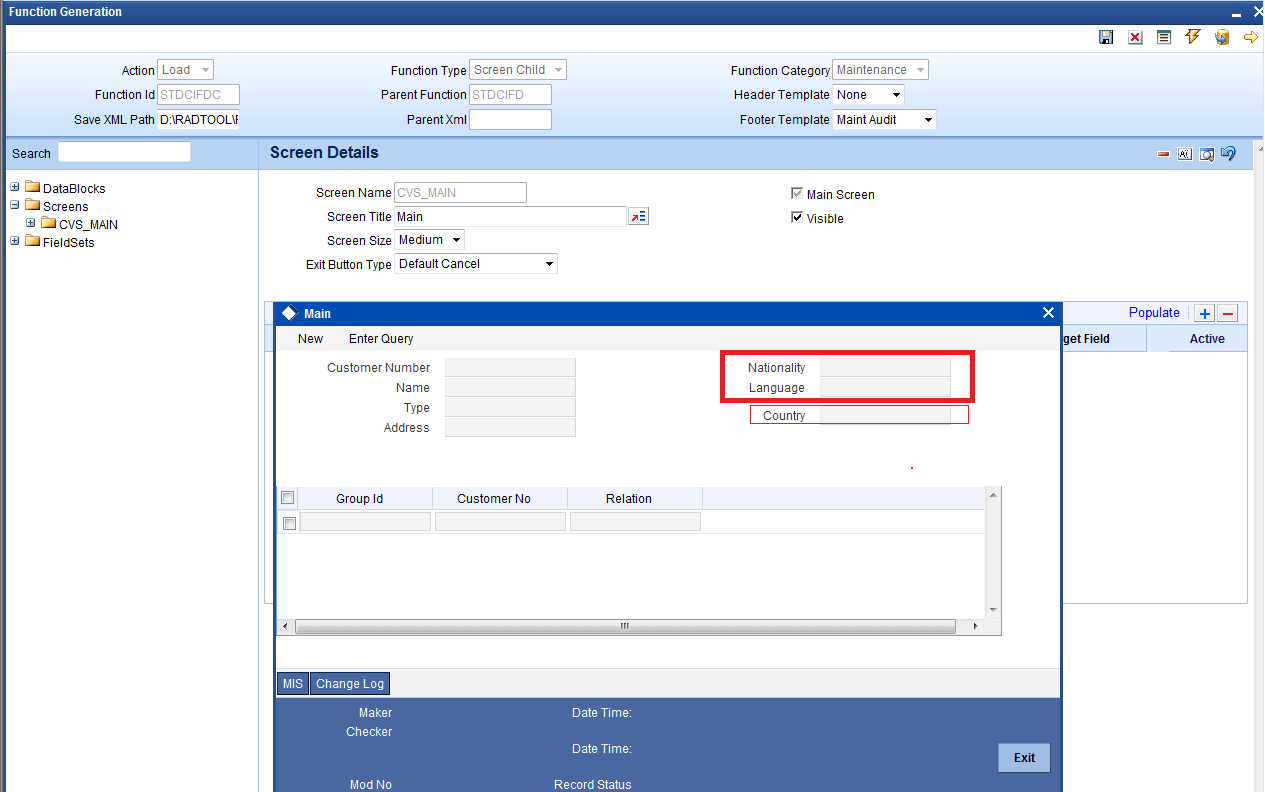Open the Action dropdown
Screen dimensions: 1265x792
186,70
